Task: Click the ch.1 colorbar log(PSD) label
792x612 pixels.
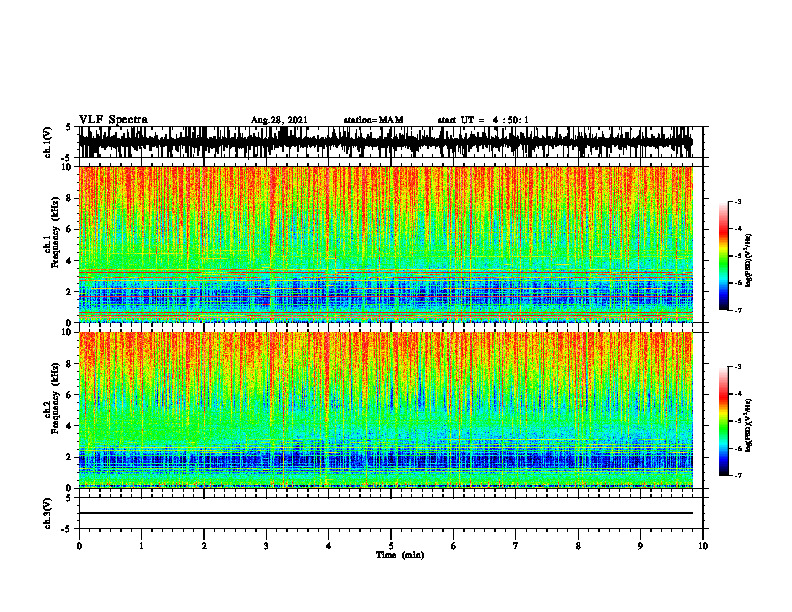Action: pos(748,261)
